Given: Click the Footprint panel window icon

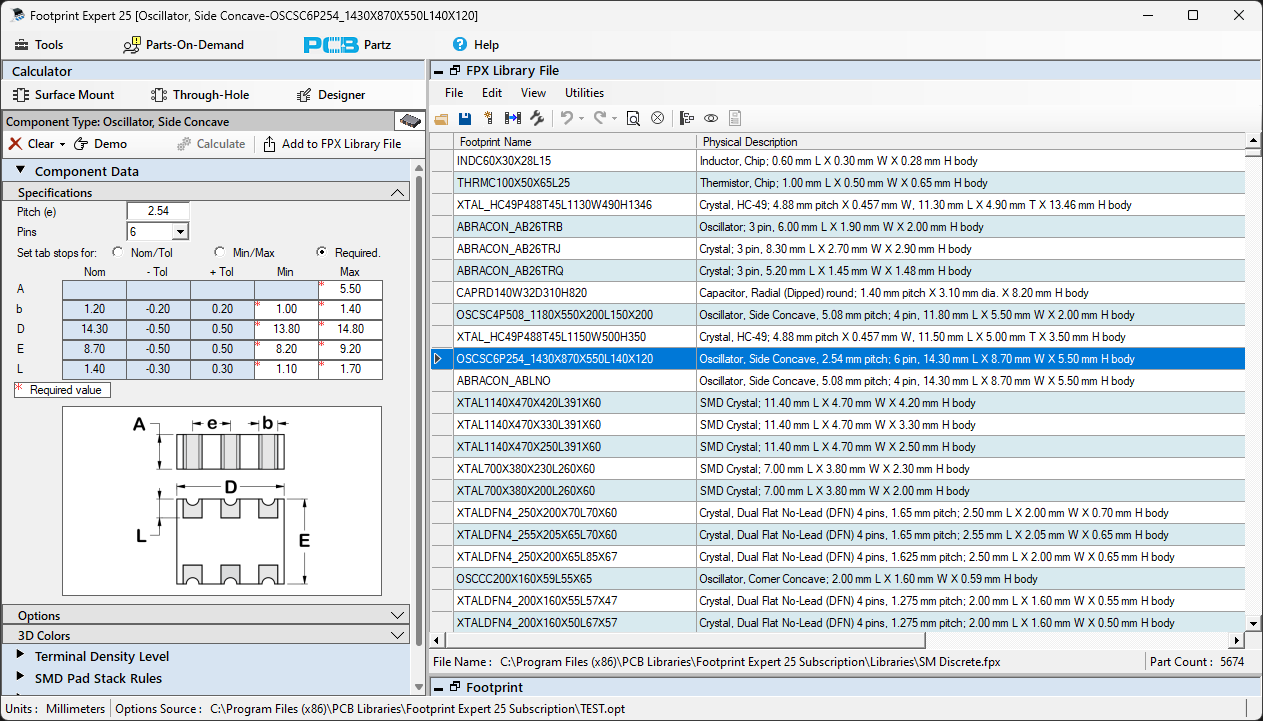Looking at the screenshot, I should pyautogui.click(x=455, y=688).
